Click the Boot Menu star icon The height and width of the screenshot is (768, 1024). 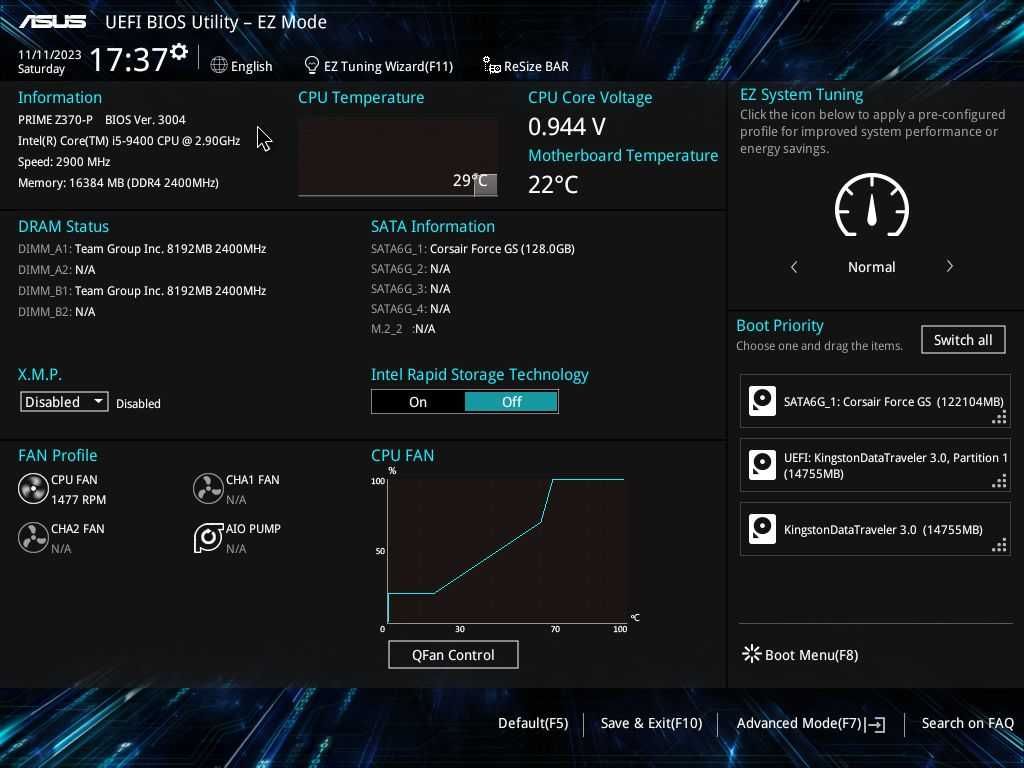pyautogui.click(x=751, y=654)
